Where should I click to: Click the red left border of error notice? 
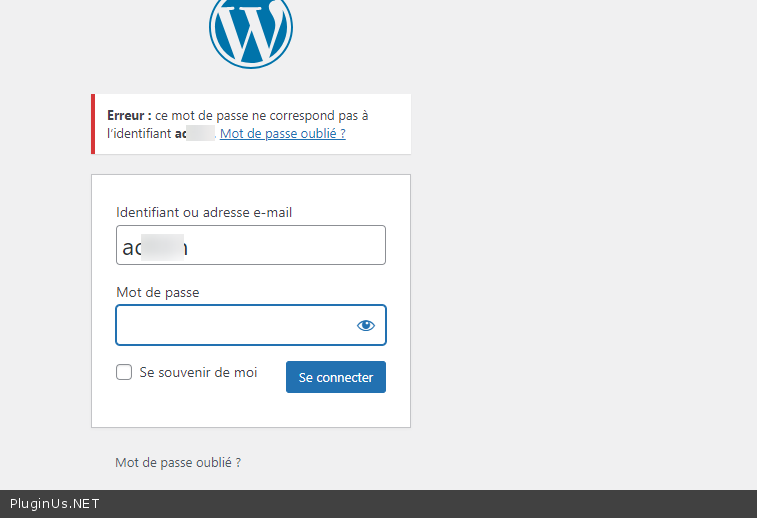point(93,124)
